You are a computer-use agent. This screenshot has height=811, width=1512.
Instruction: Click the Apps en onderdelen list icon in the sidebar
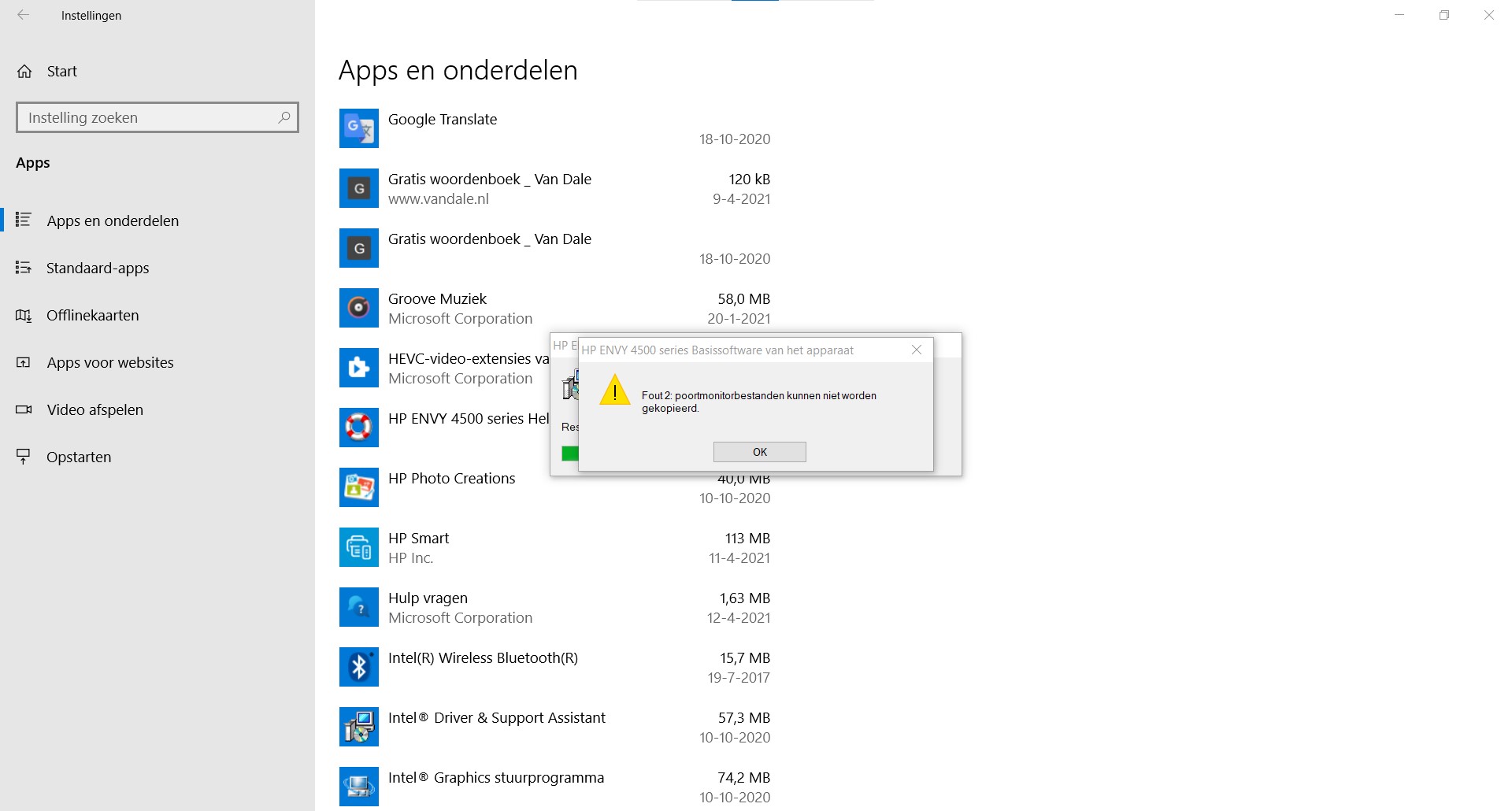(x=24, y=220)
